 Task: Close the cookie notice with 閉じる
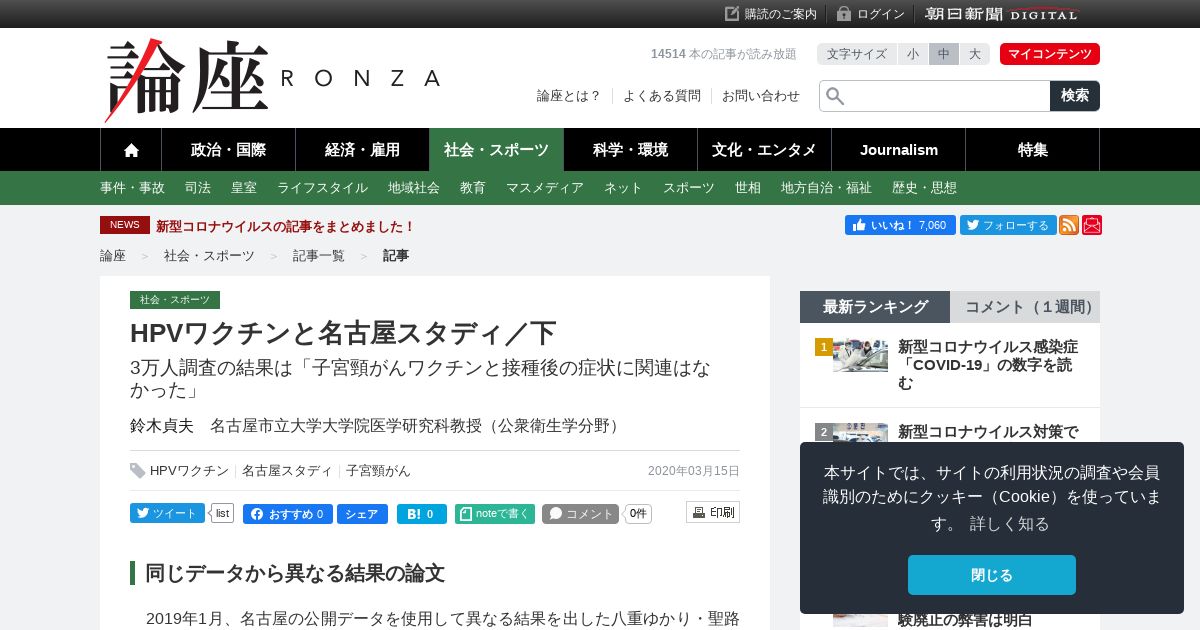(992, 575)
